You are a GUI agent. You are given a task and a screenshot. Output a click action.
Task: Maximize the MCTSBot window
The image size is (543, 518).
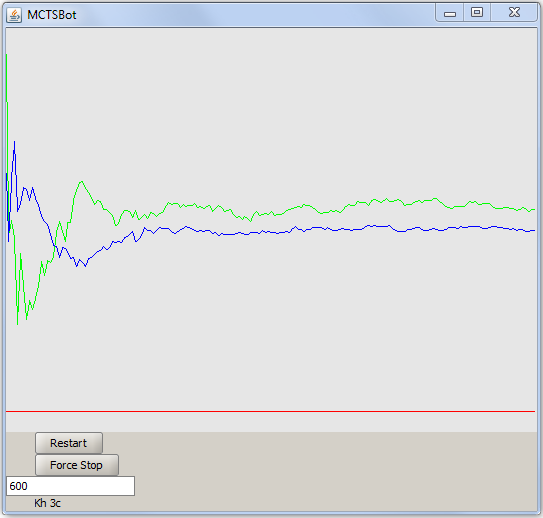pos(477,13)
